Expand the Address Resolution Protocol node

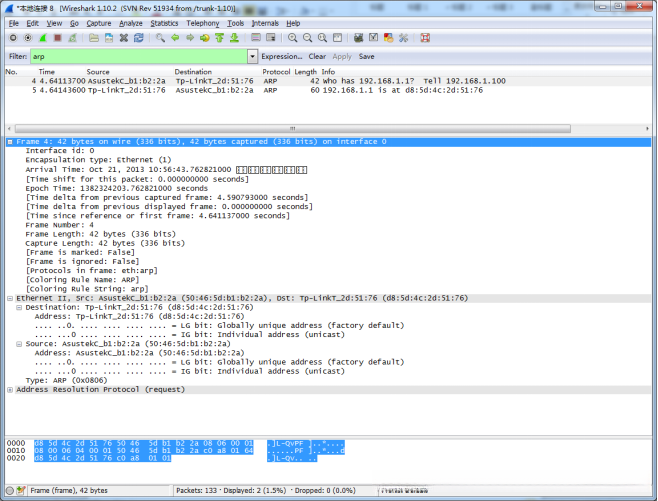pyautogui.click(x=10, y=389)
